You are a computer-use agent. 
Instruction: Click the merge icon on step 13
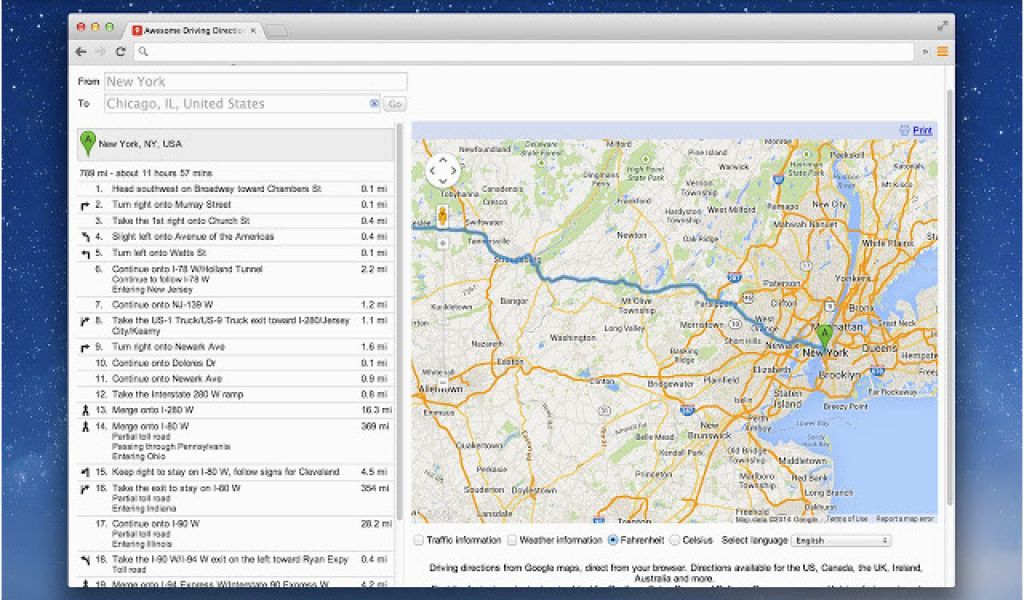tap(85, 411)
